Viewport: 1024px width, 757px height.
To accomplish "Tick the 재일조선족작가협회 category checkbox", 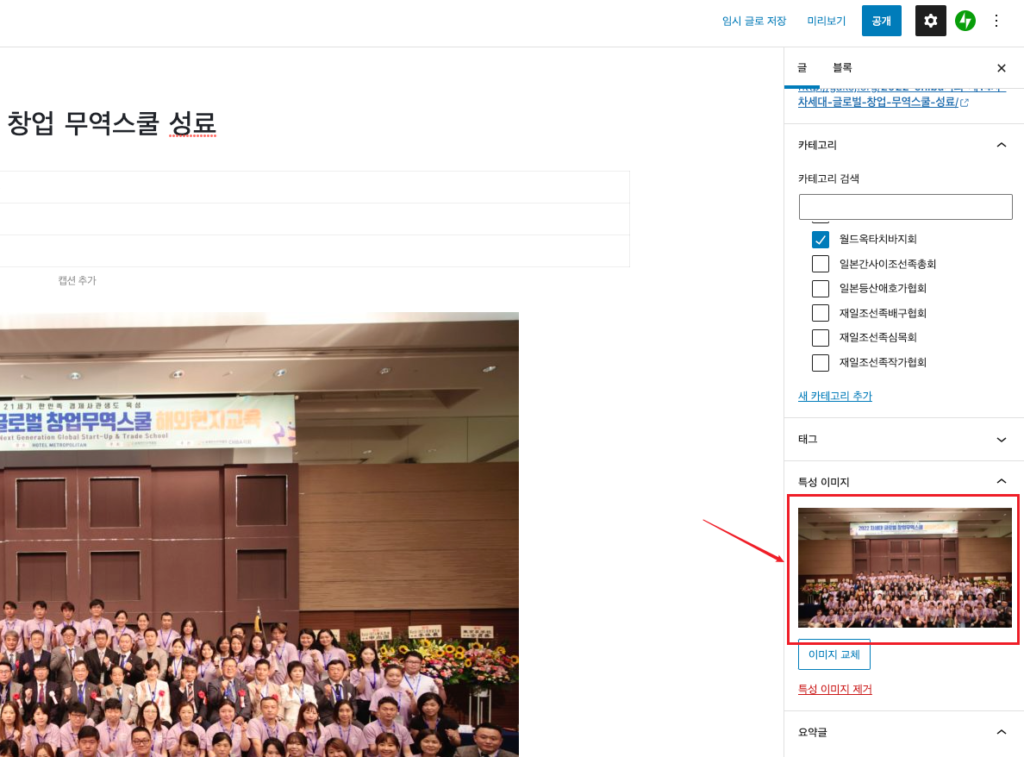I will (820, 362).
